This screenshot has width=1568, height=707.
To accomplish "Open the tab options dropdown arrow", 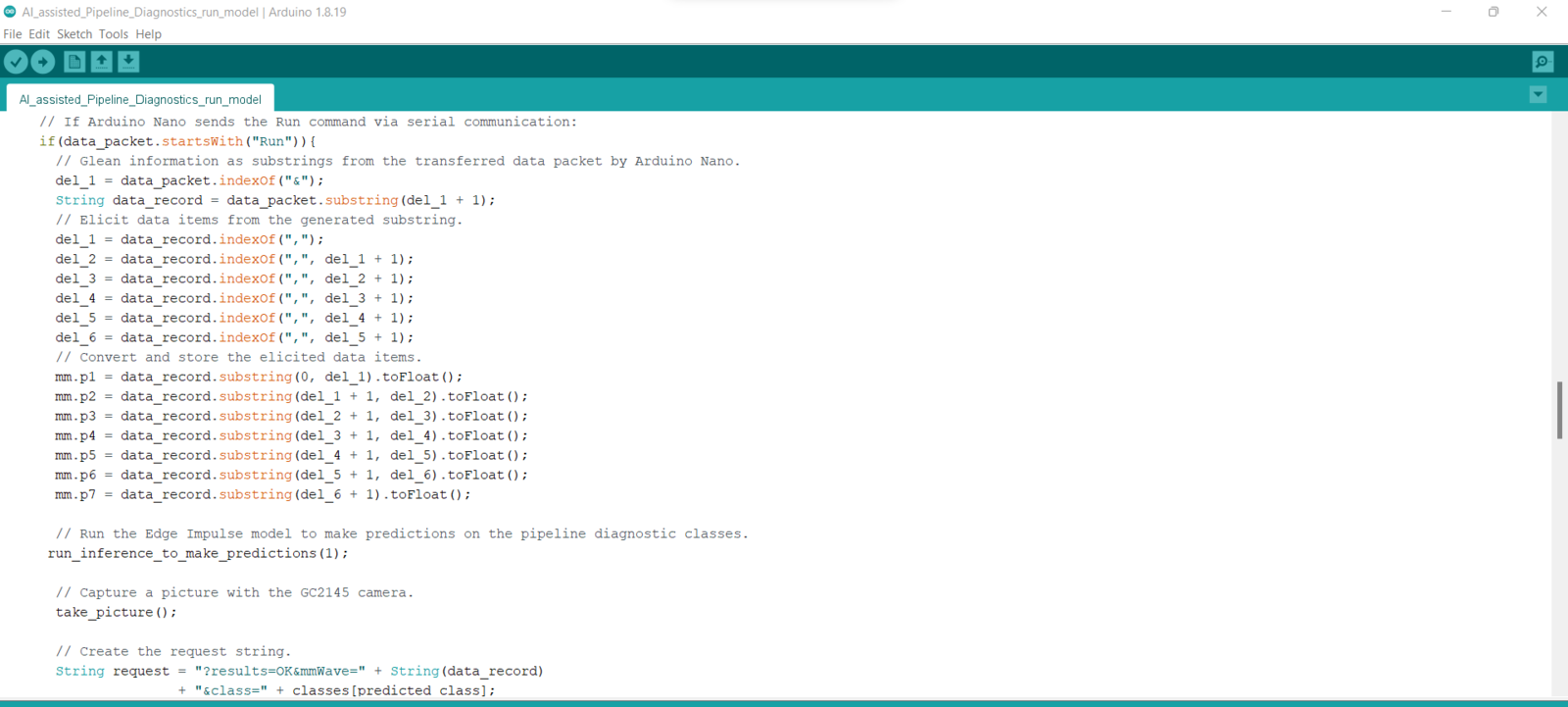I will tap(1539, 94).
